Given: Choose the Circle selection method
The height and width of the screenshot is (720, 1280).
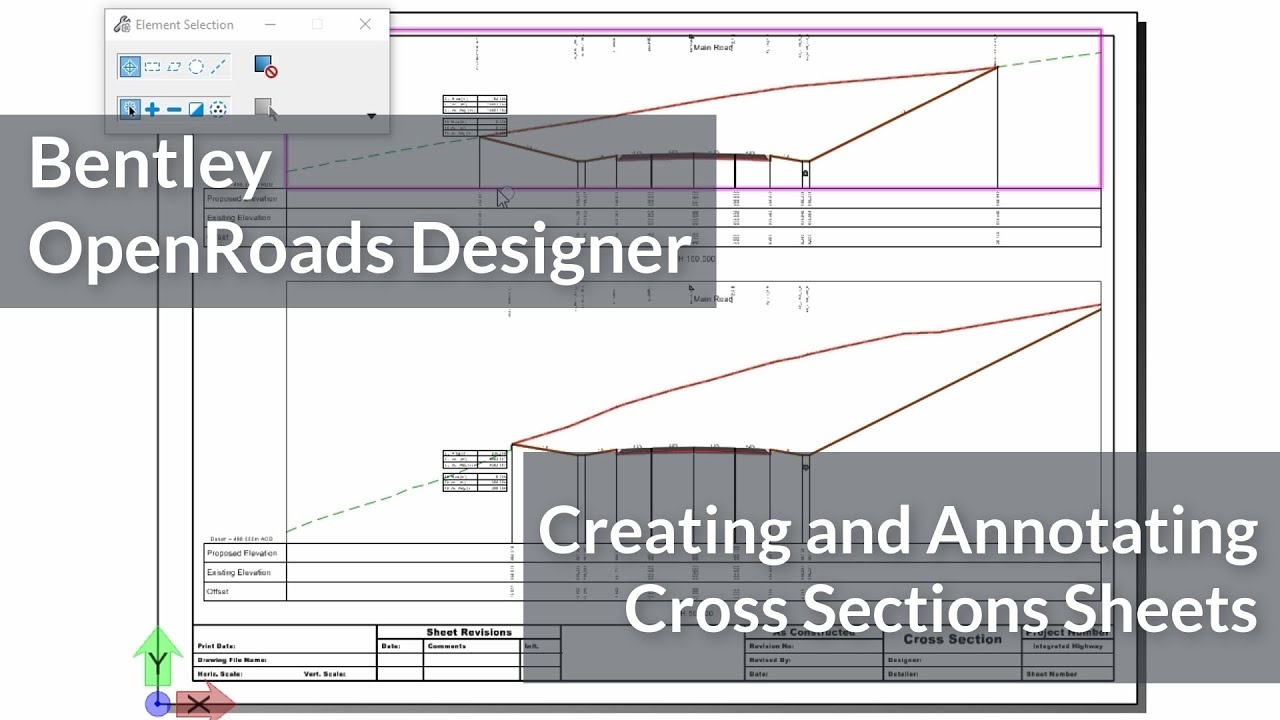Looking at the screenshot, I should (x=196, y=67).
